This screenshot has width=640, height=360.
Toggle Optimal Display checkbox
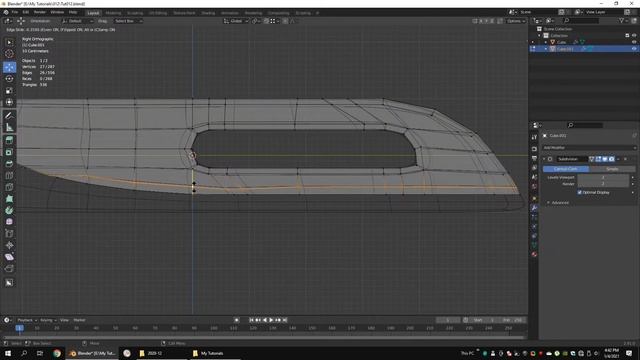(x=580, y=192)
